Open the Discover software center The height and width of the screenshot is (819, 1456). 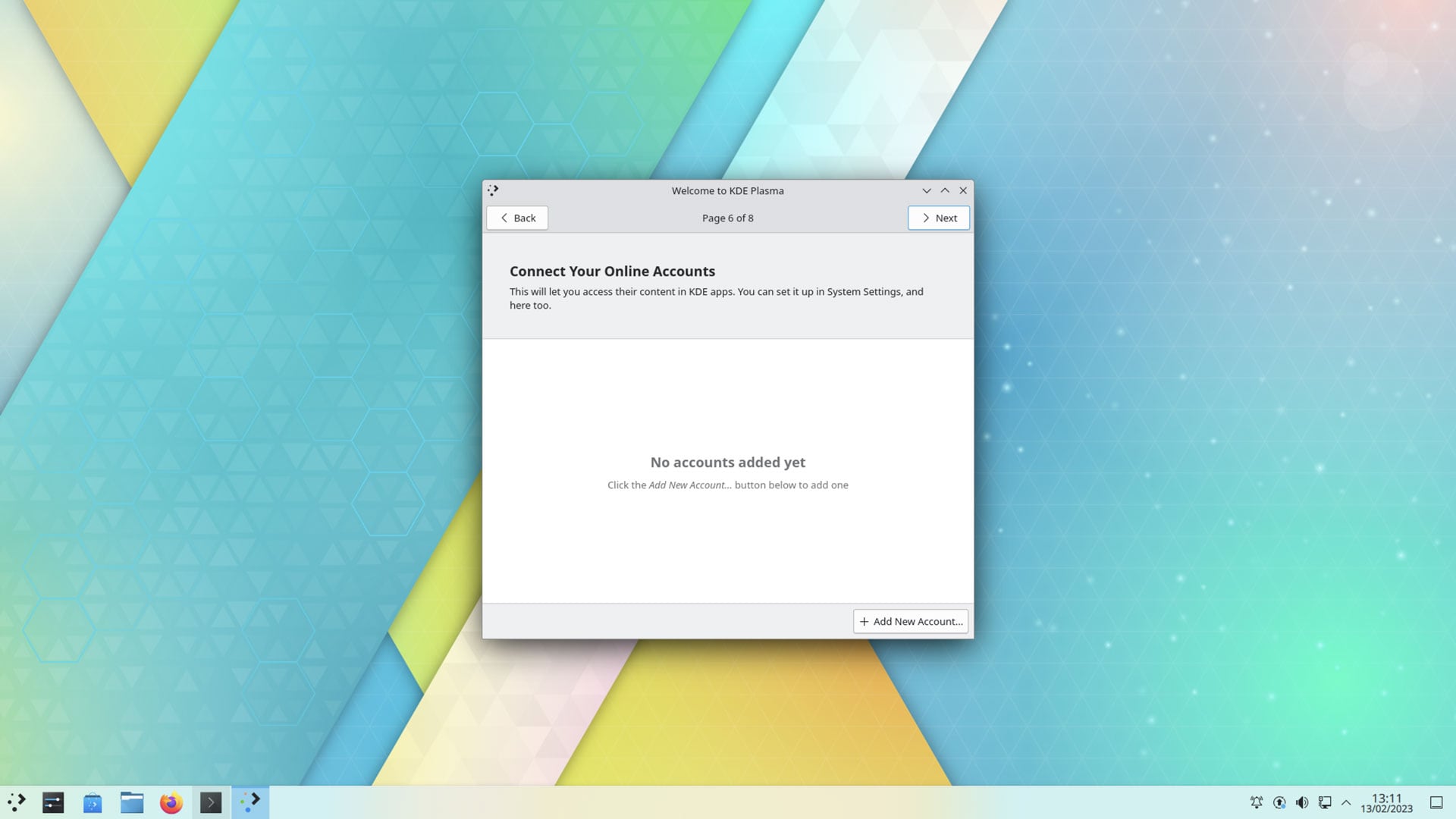tap(93, 802)
